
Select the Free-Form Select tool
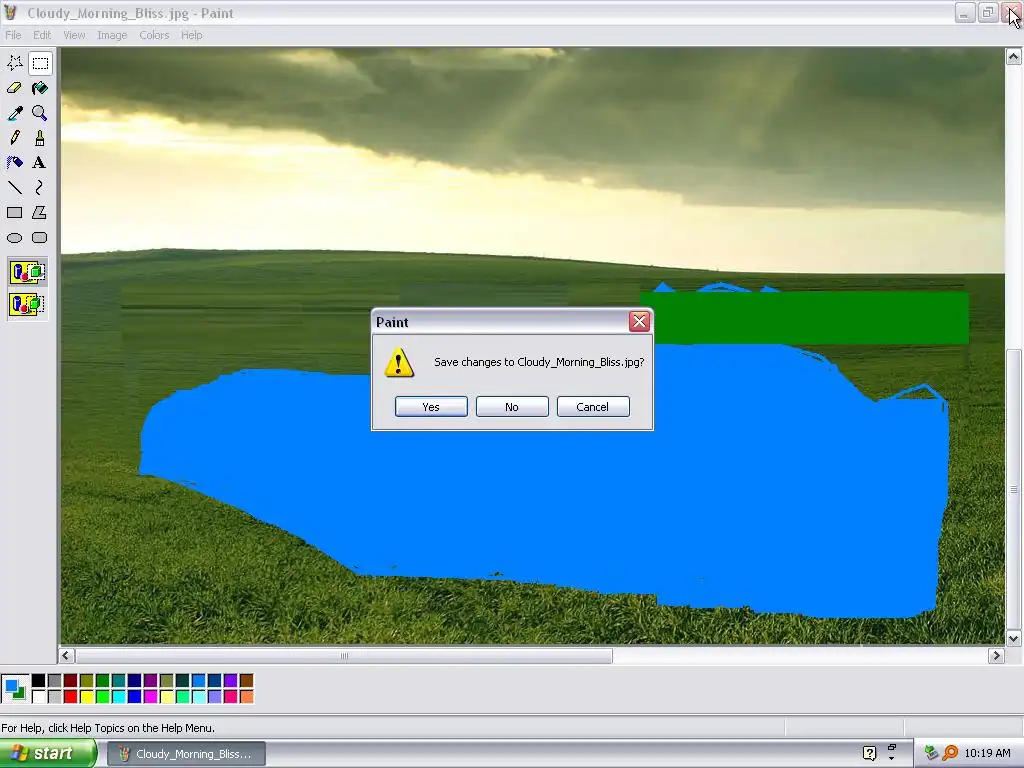click(x=14, y=63)
